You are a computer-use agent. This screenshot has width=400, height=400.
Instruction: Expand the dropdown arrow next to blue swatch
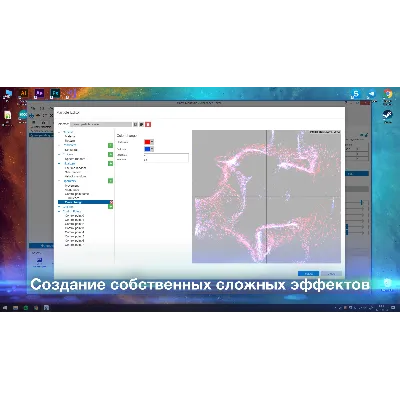(x=152, y=149)
